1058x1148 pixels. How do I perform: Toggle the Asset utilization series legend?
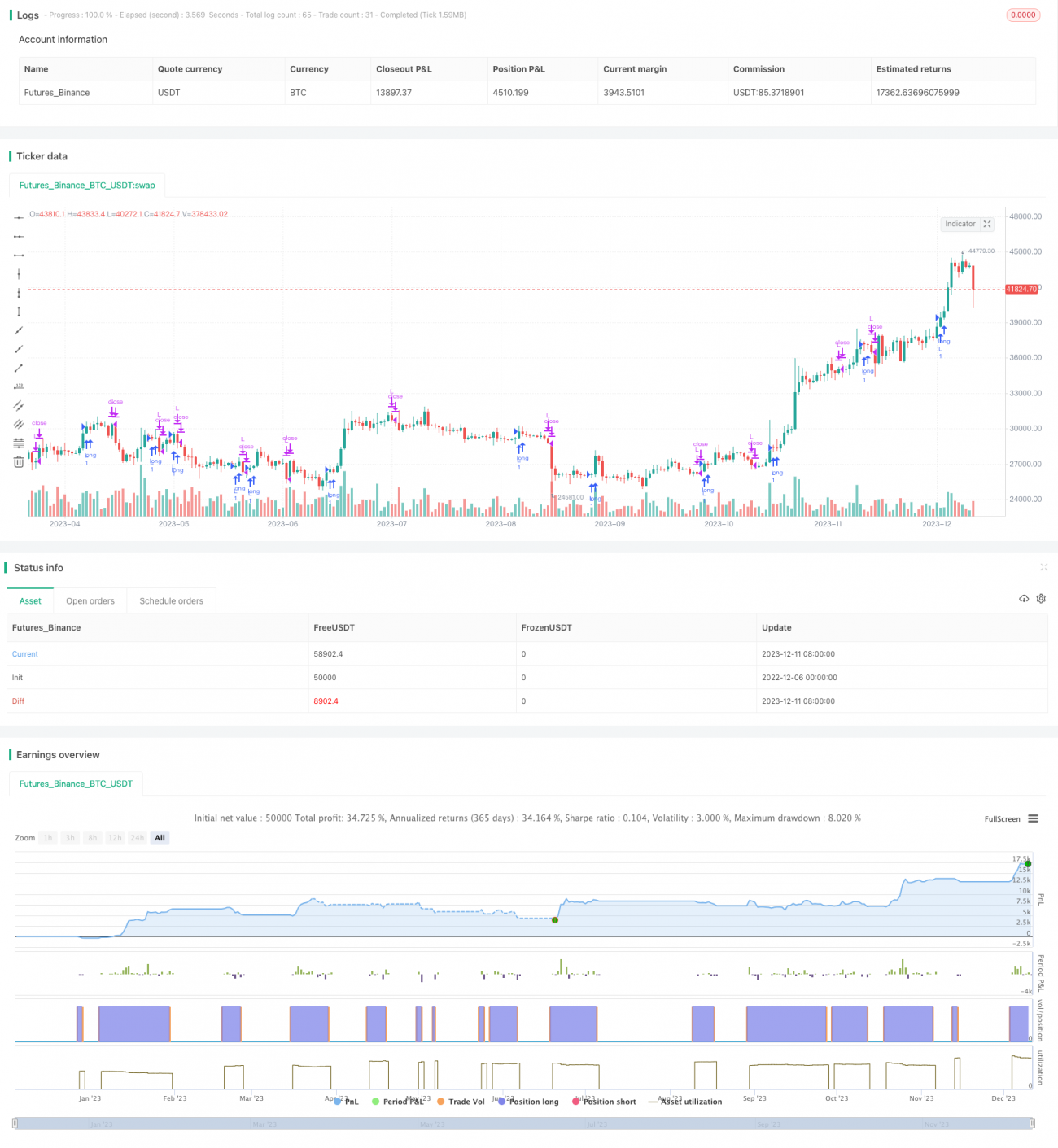pyautogui.click(x=685, y=1102)
